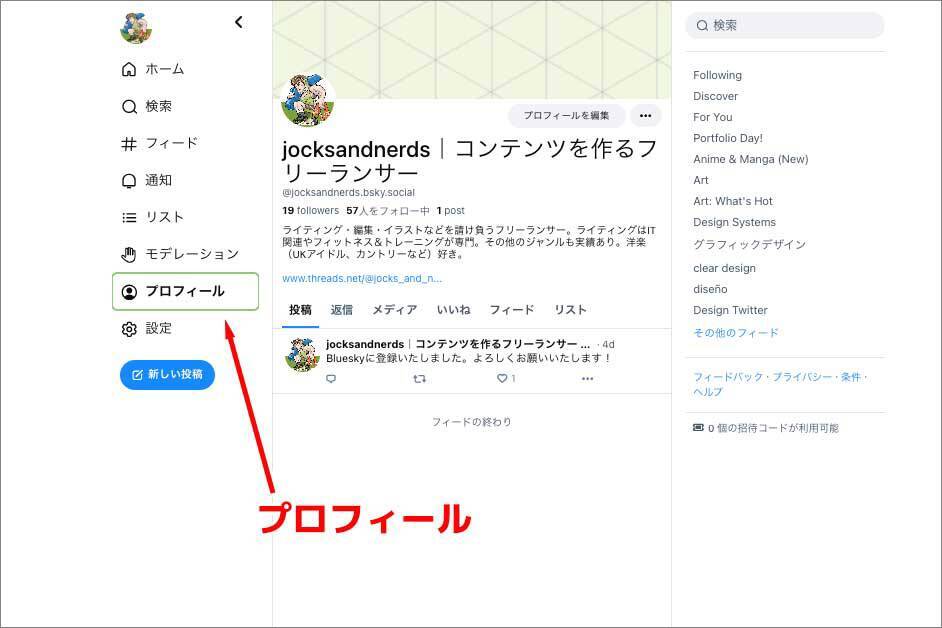Open the Following feed in the right panel
The width and height of the screenshot is (942, 628).
click(717, 75)
